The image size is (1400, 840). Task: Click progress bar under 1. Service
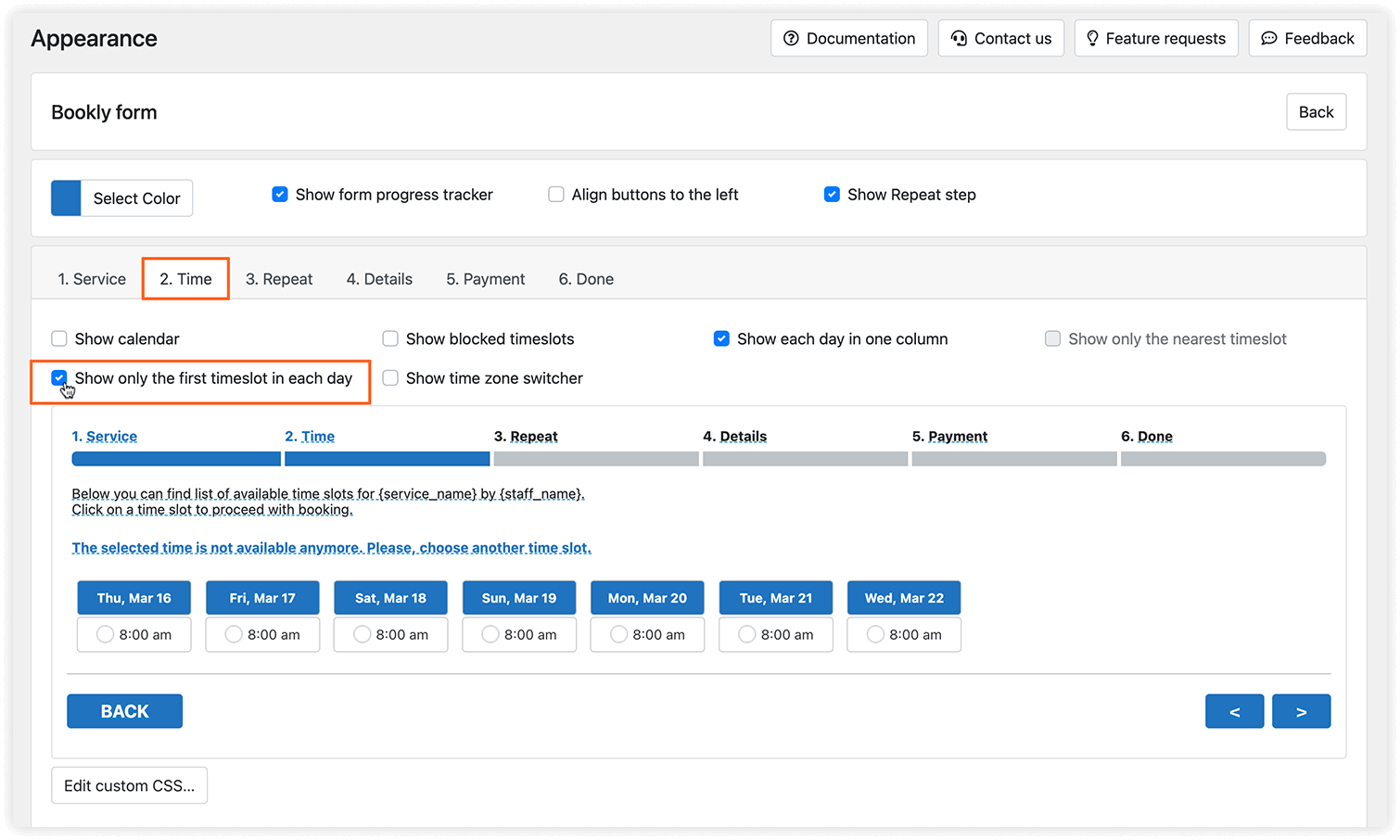(x=176, y=459)
